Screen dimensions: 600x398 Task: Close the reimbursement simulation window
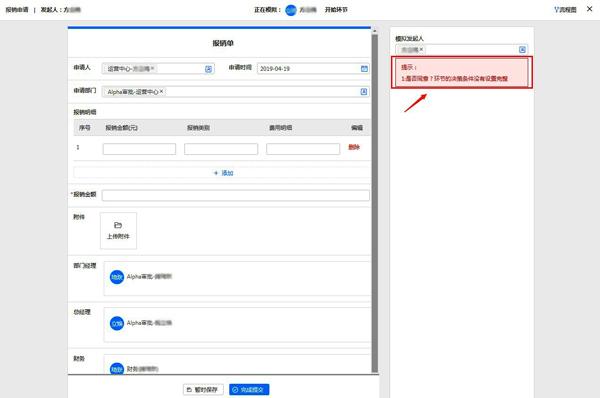click(x=589, y=9)
